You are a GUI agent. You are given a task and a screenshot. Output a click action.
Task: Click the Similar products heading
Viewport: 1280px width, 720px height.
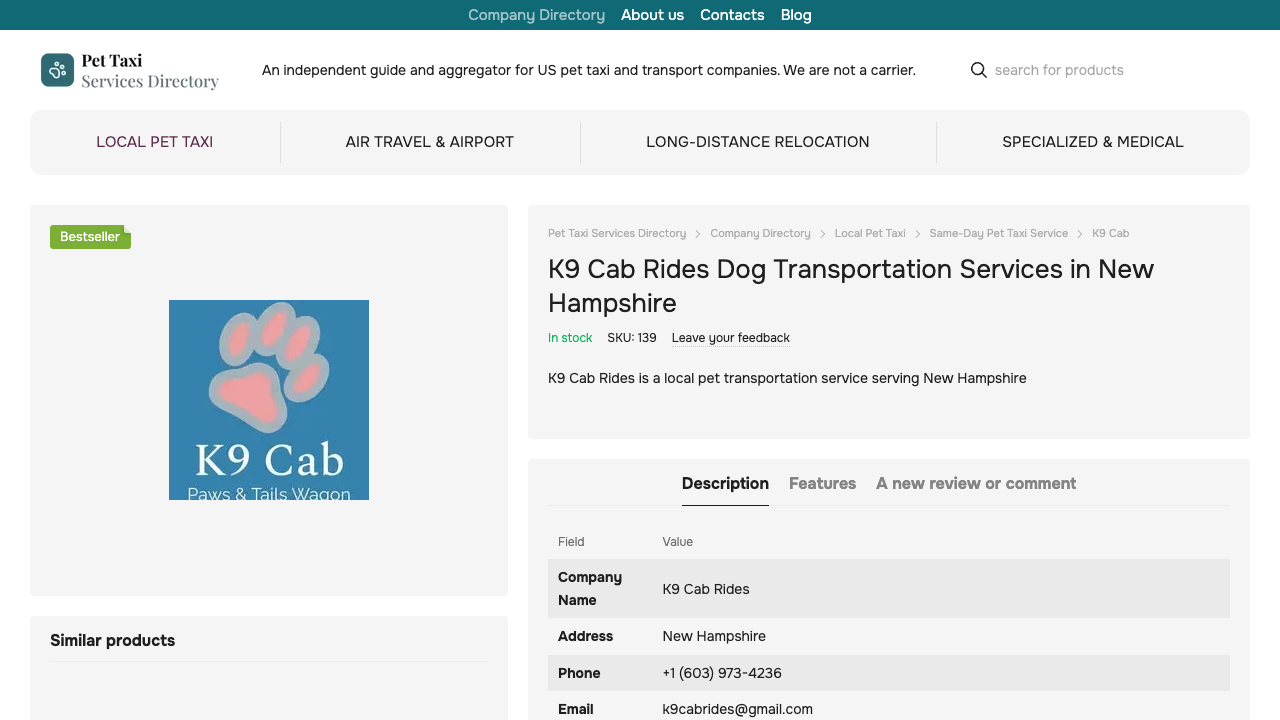113,640
